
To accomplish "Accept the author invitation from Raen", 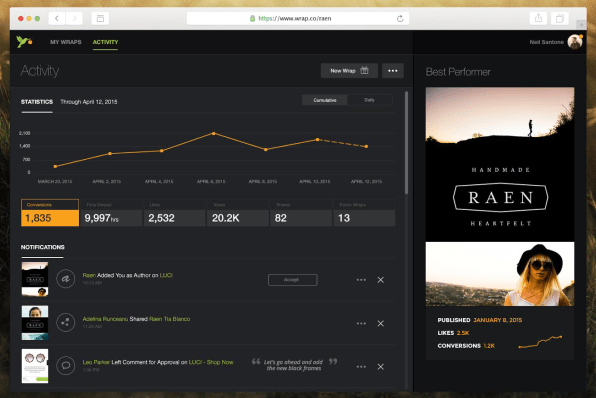I will [x=292, y=280].
